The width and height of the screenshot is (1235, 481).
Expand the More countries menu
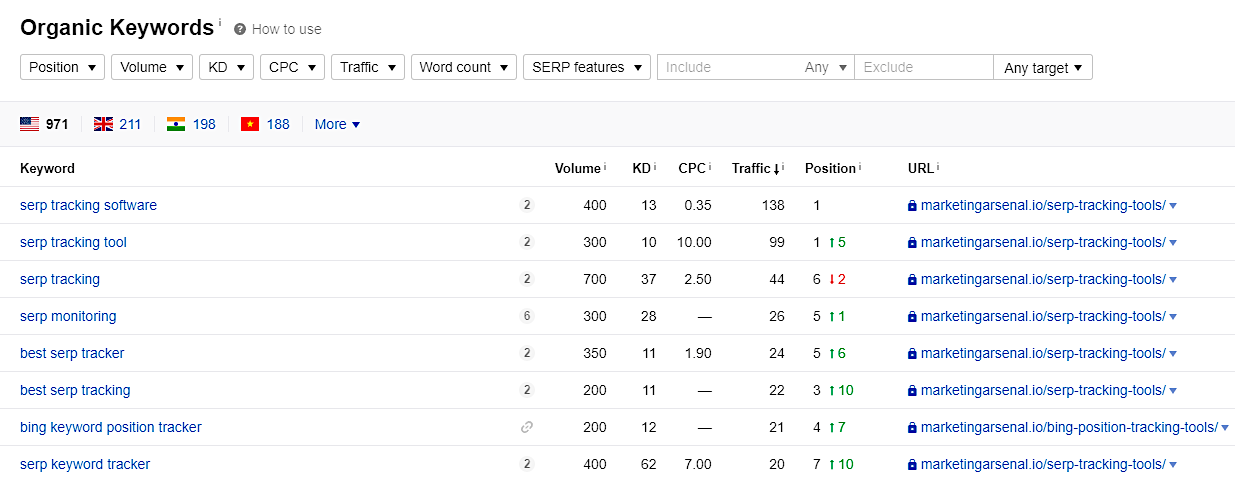(337, 124)
